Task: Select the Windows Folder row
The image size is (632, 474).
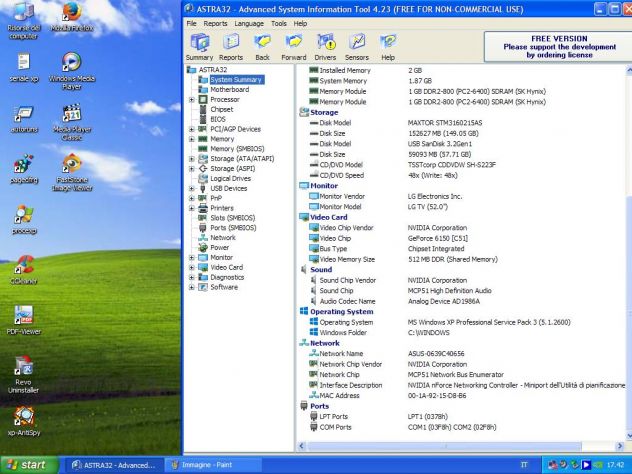Action: 379,333
